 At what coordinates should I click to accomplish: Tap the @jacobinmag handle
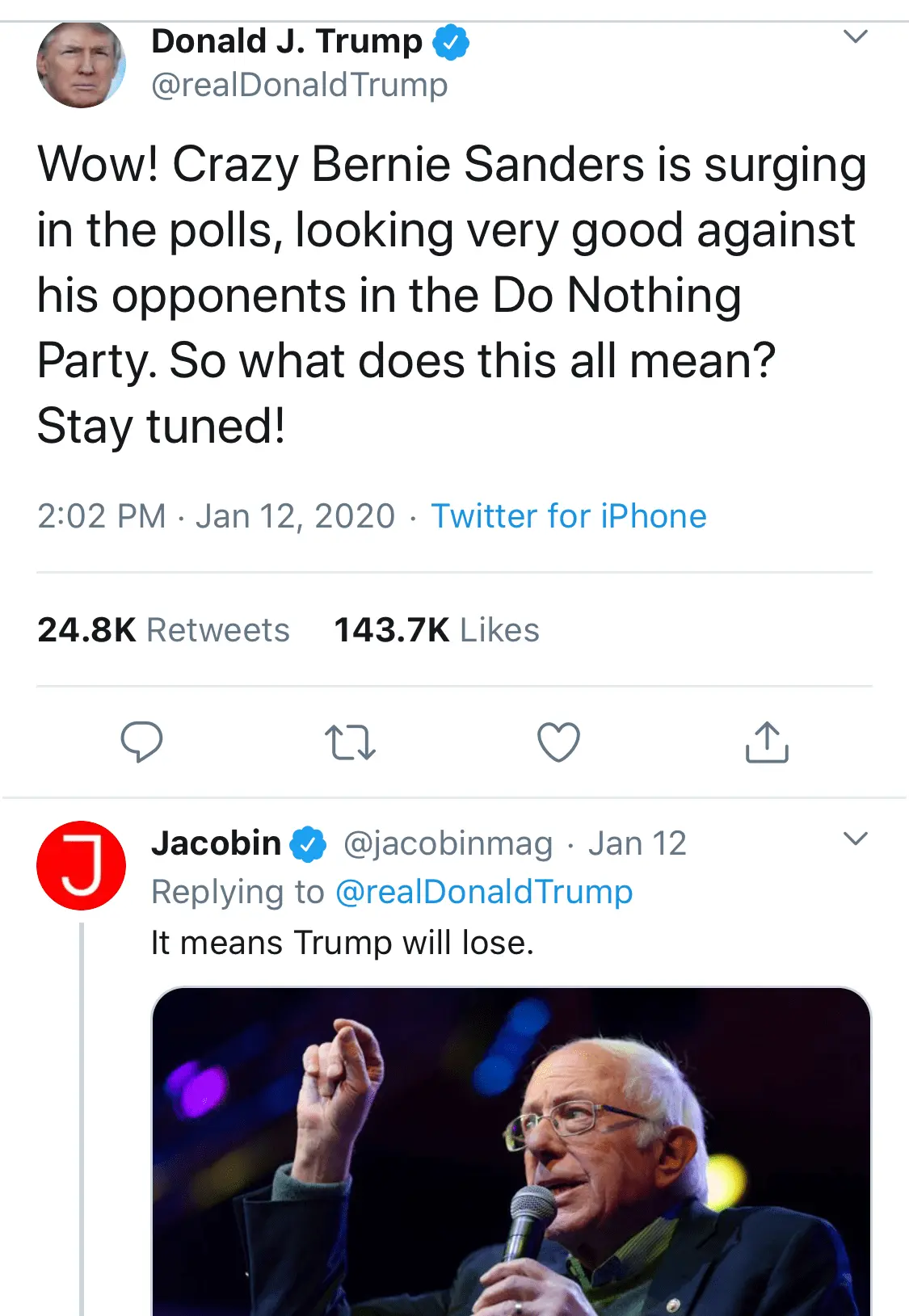pyautogui.click(x=448, y=844)
